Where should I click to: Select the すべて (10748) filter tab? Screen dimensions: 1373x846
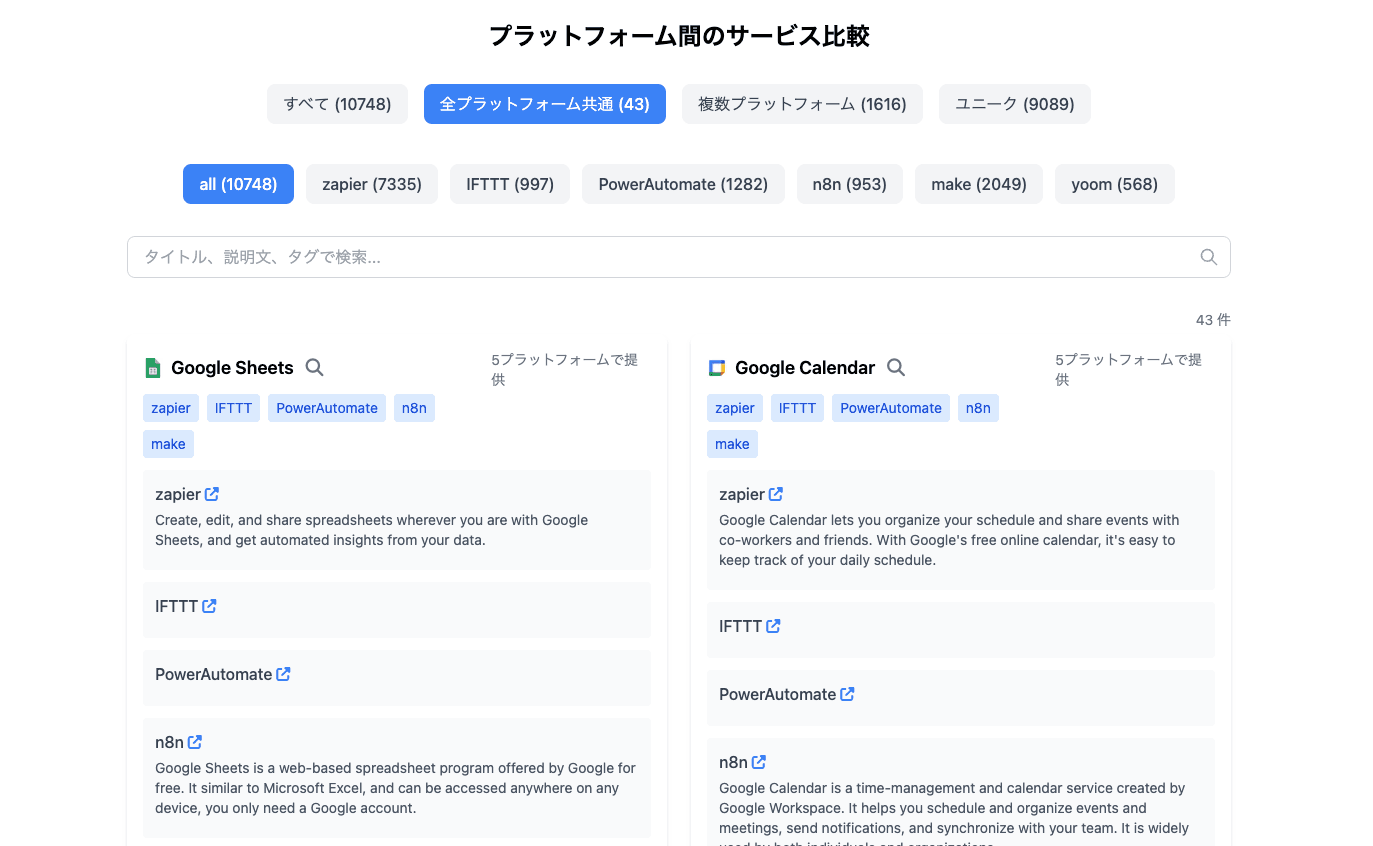coord(337,104)
